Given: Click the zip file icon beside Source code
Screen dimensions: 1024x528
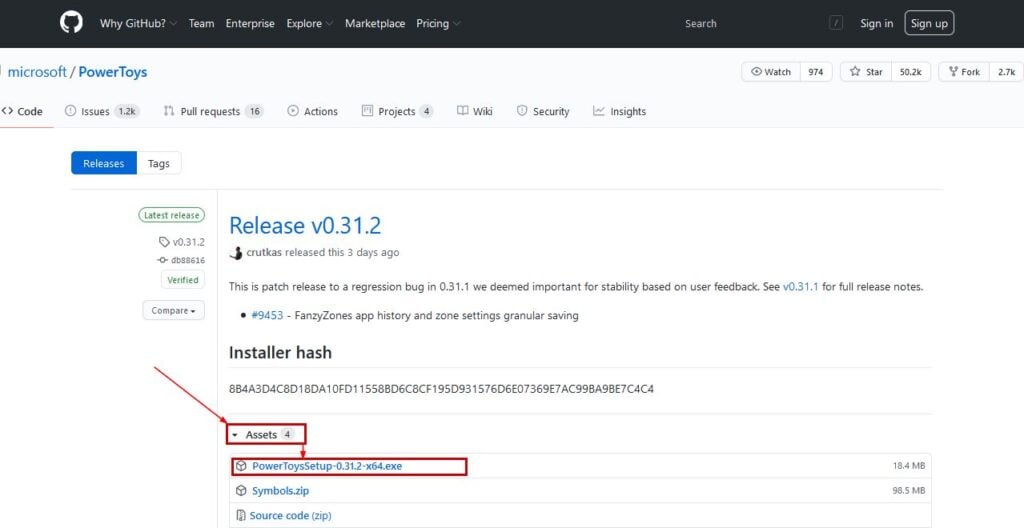Looking at the screenshot, I should (240, 516).
